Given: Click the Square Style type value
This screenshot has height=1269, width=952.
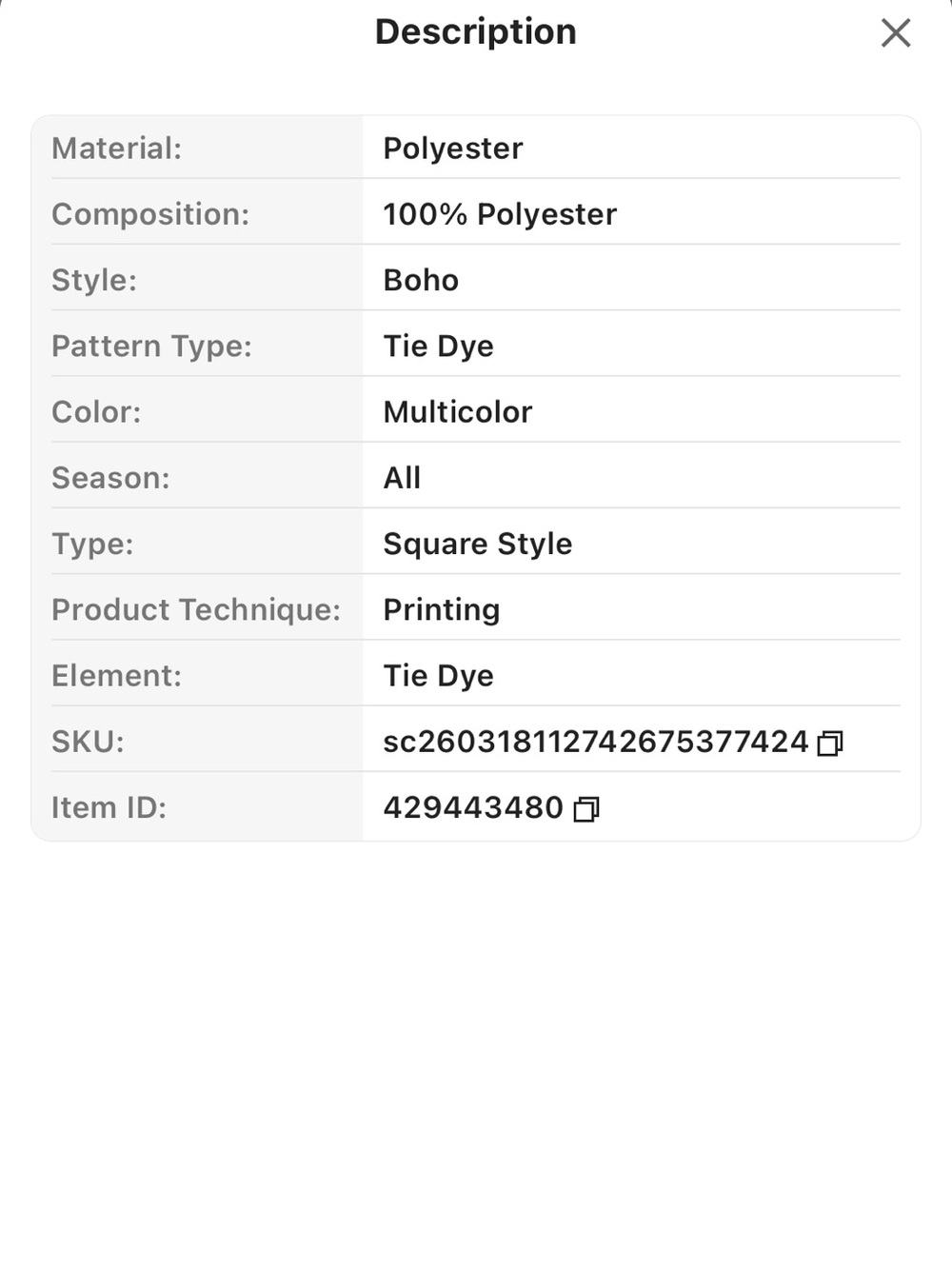Looking at the screenshot, I should [x=478, y=545].
